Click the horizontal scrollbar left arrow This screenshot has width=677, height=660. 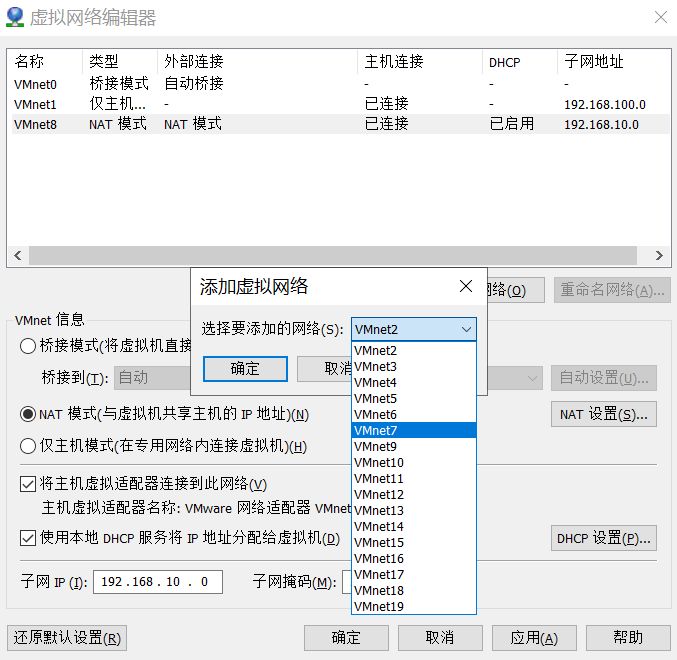(18, 256)
